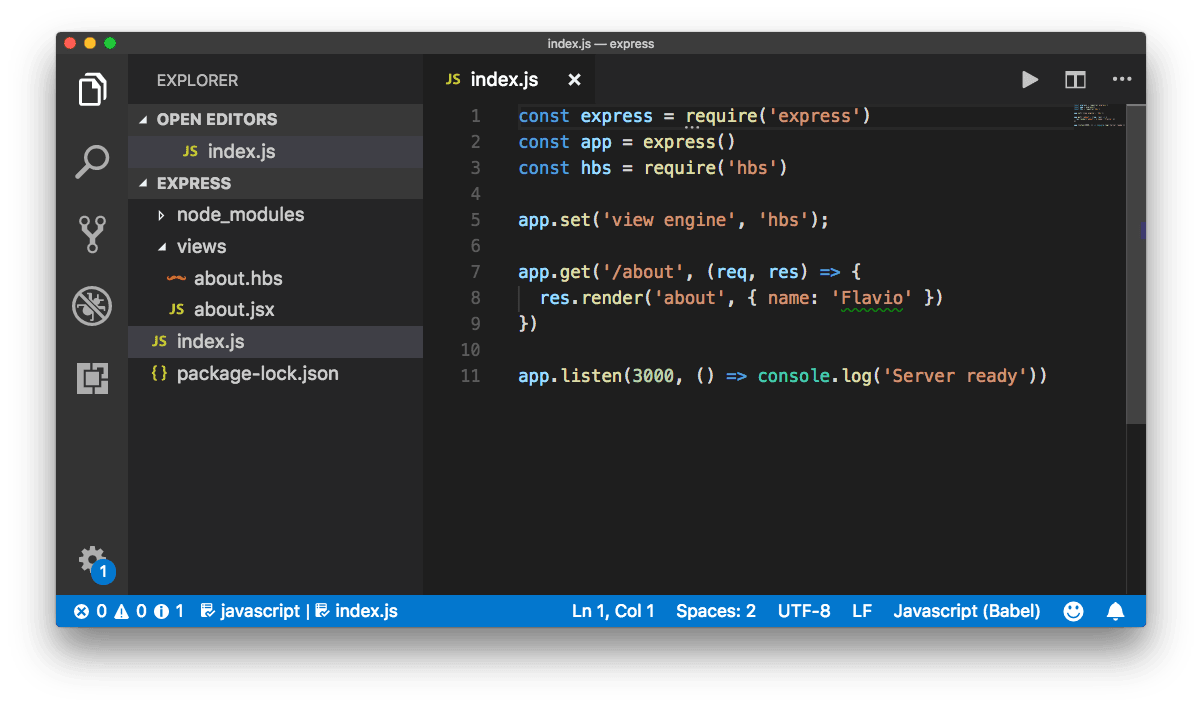The image size is (1202, 707).
Task: Split the editor using split icon
Action: [1075, 80]
